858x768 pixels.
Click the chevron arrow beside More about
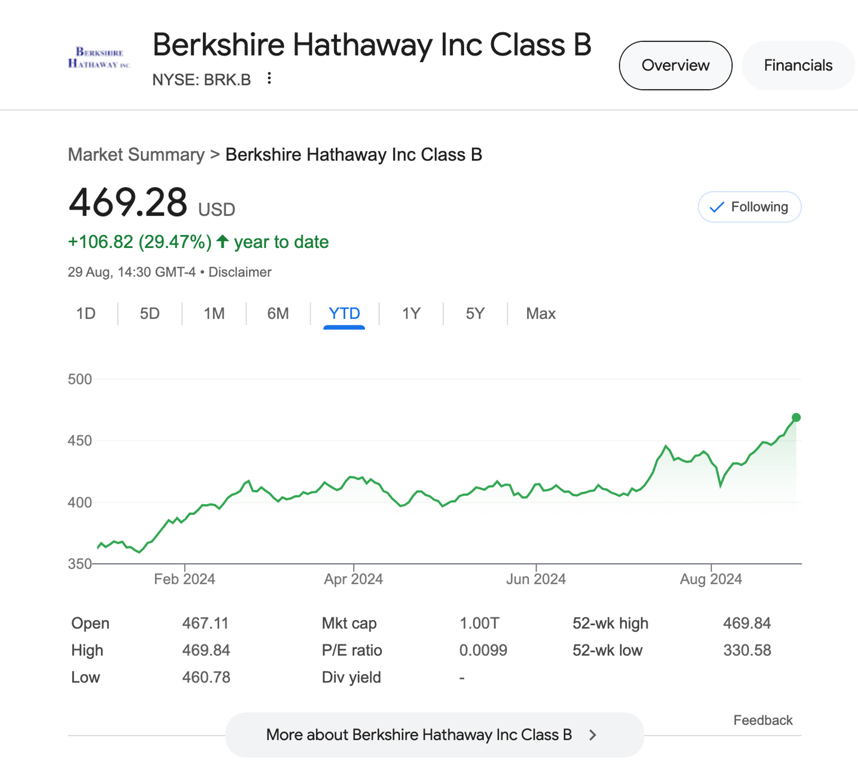593,735
